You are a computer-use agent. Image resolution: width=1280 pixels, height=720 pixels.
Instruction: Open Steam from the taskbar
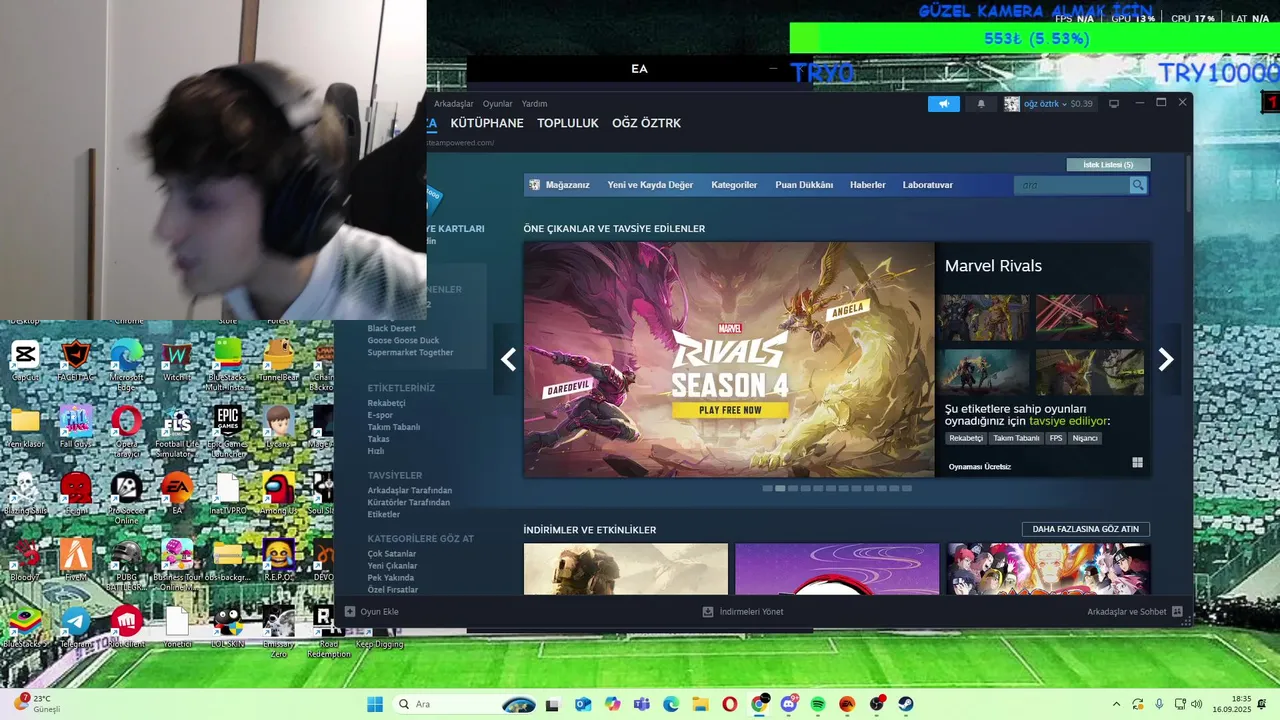coord(906,704)
